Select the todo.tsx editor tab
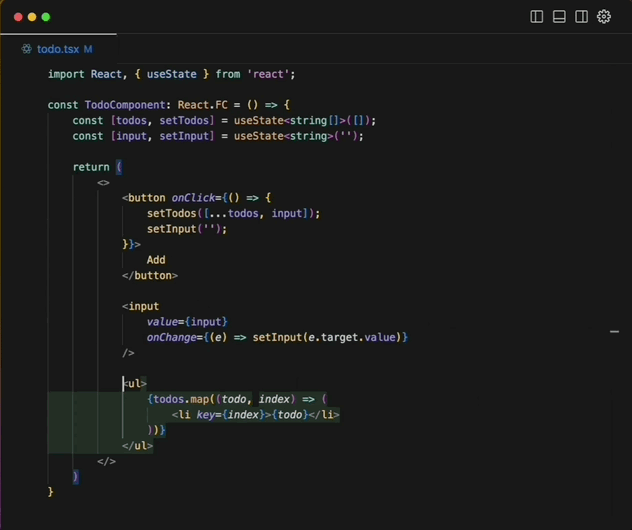 pyautogui.click(x=57, y=49)
